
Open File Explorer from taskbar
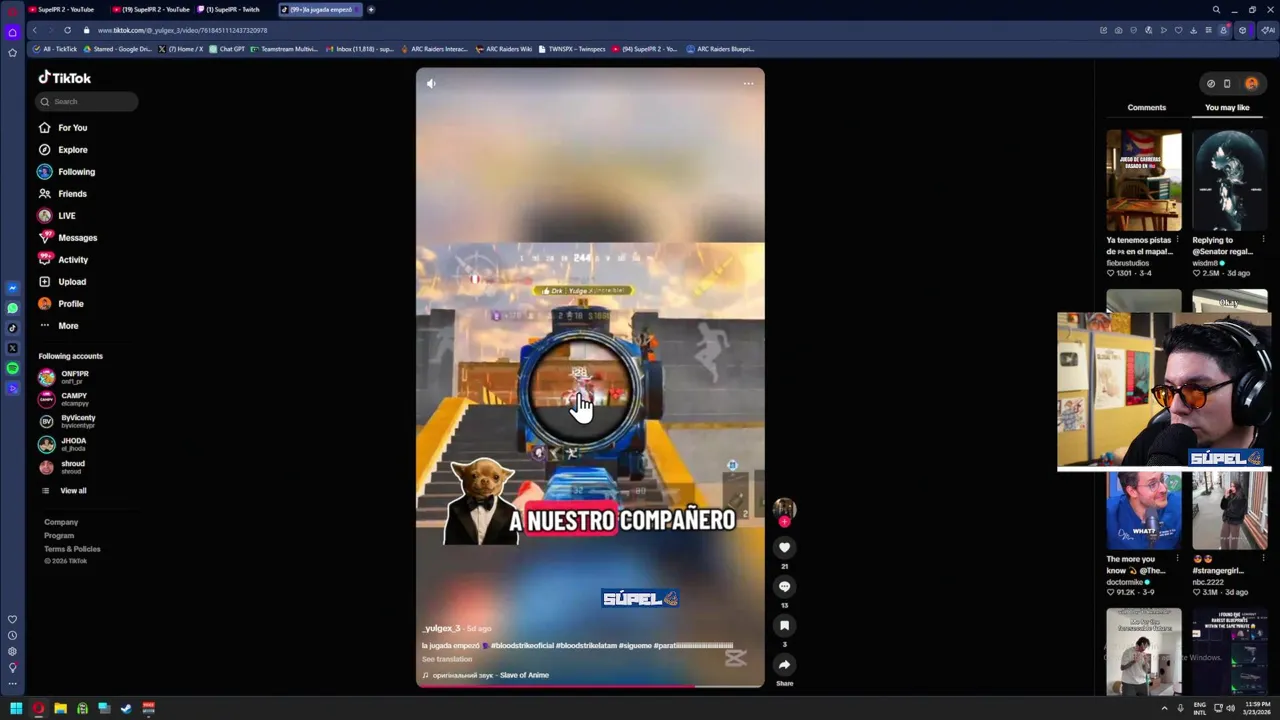60,709
